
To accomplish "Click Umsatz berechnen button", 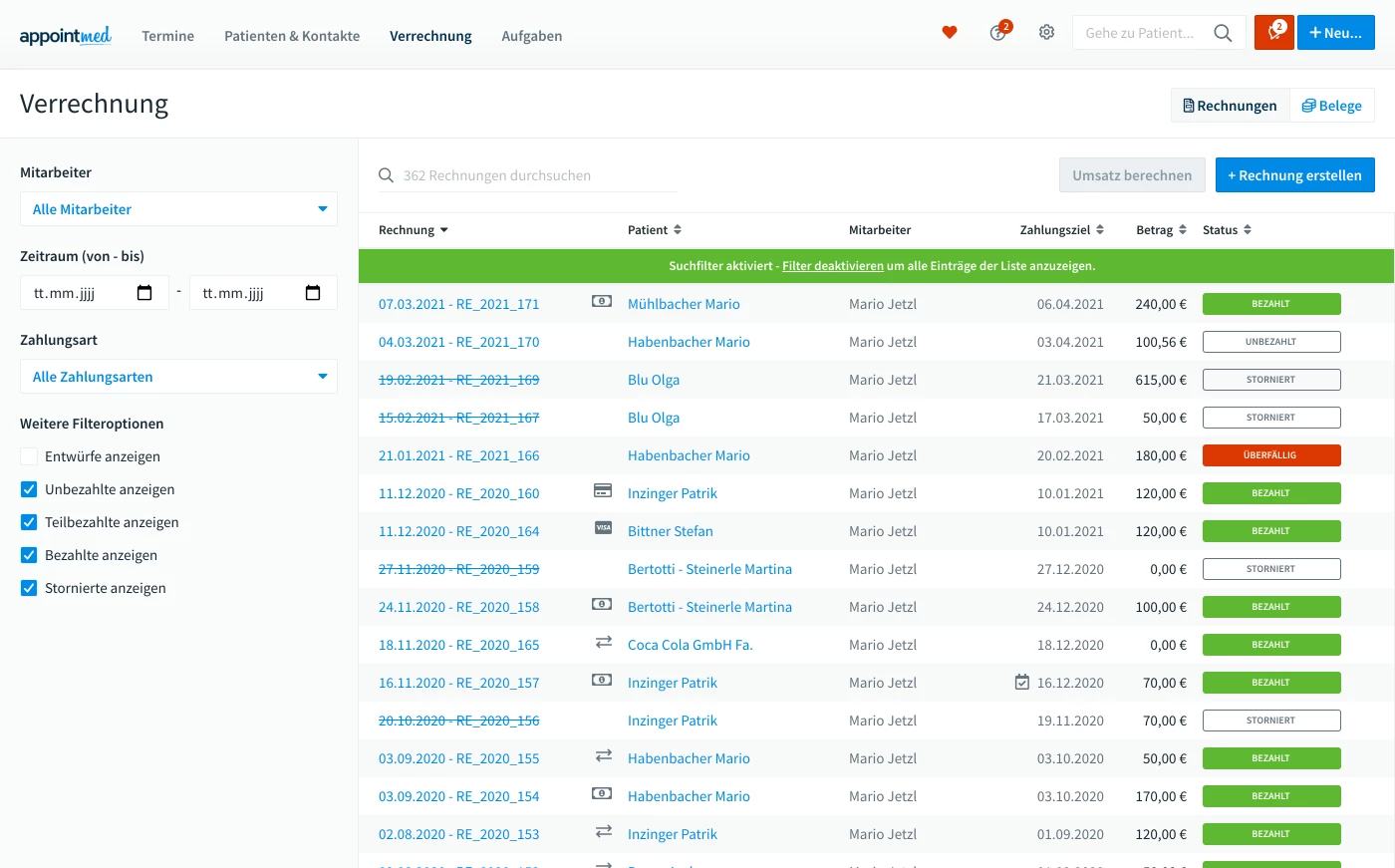I will click(1132, 175).
